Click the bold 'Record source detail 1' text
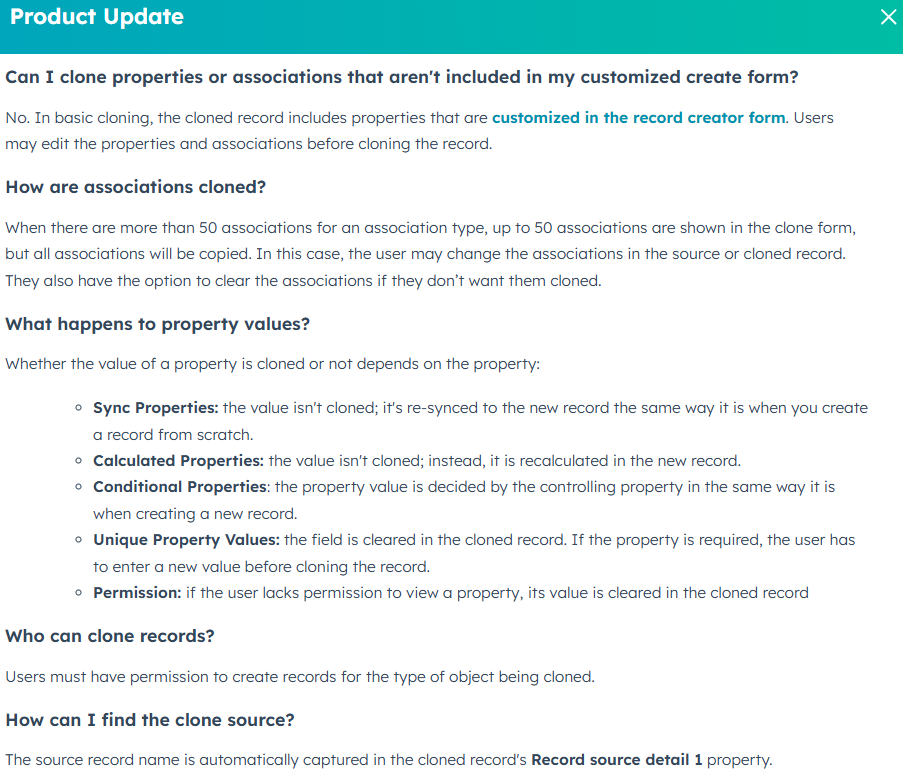The height and width of the screenshot is (773, 903). tap(616, 760)
